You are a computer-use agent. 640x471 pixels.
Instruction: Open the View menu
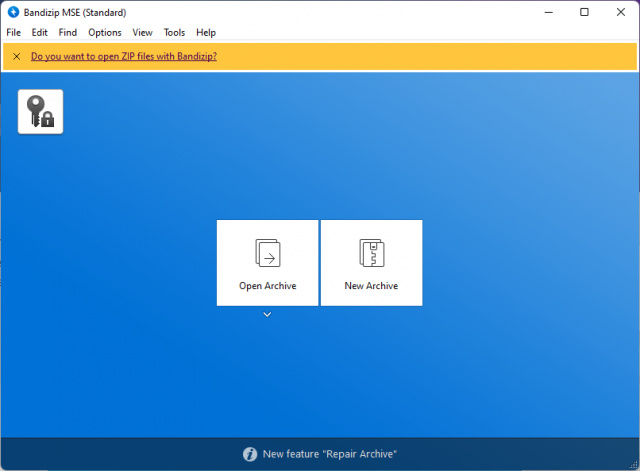tap(142, 33)
